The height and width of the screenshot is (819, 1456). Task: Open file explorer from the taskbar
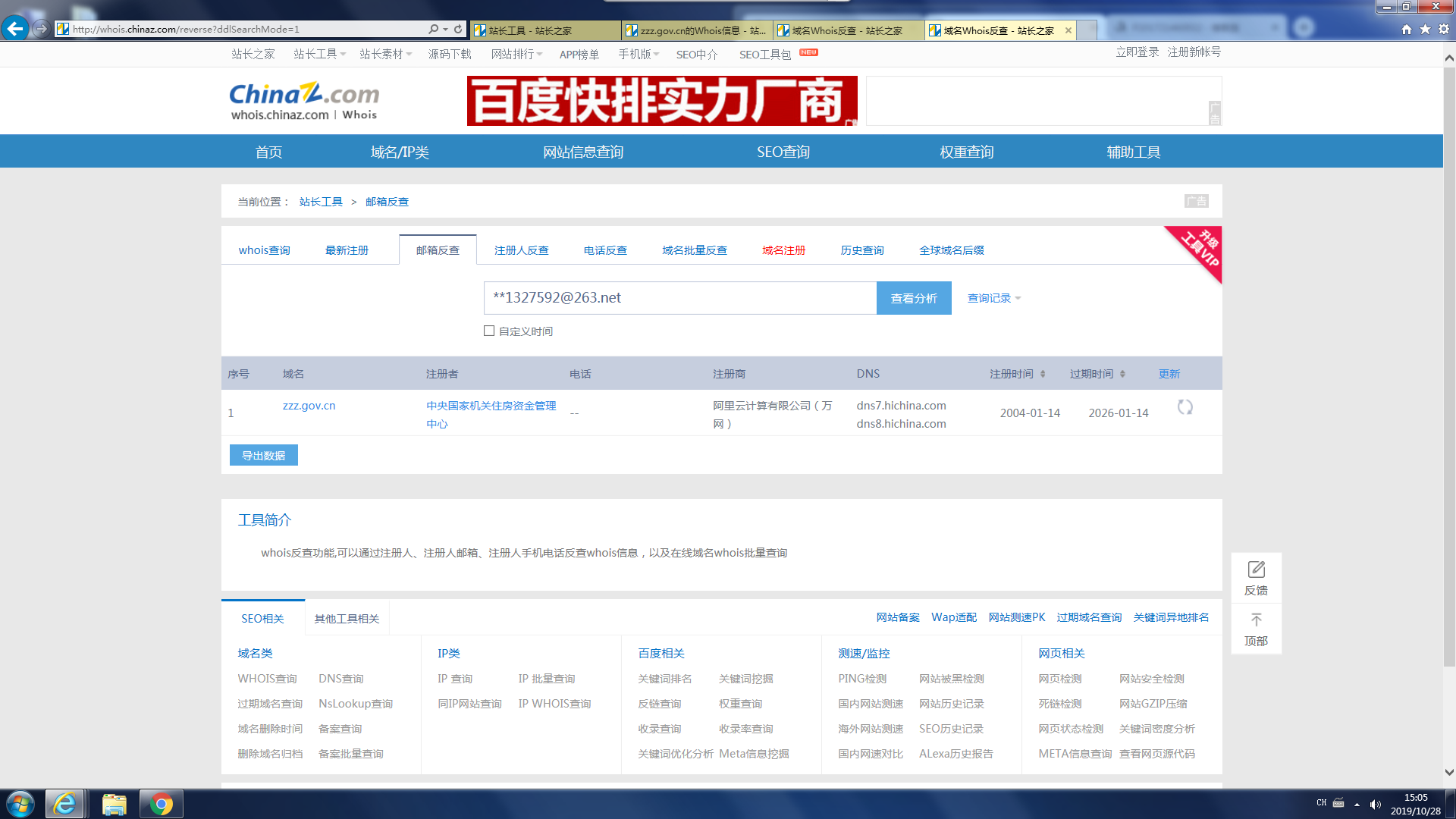tap(114, 804)
